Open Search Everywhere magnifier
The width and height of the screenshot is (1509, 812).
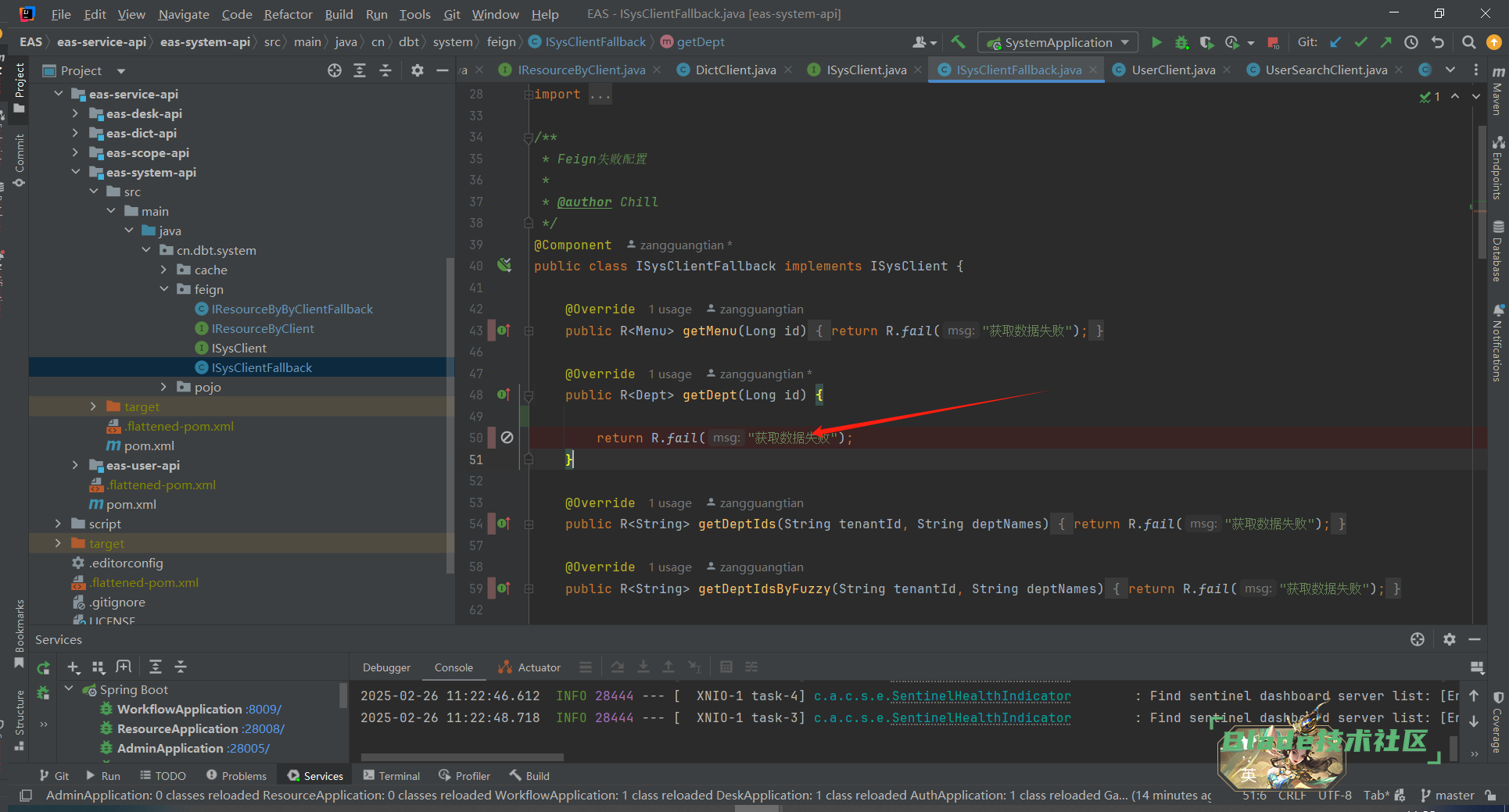[1468, 42]
